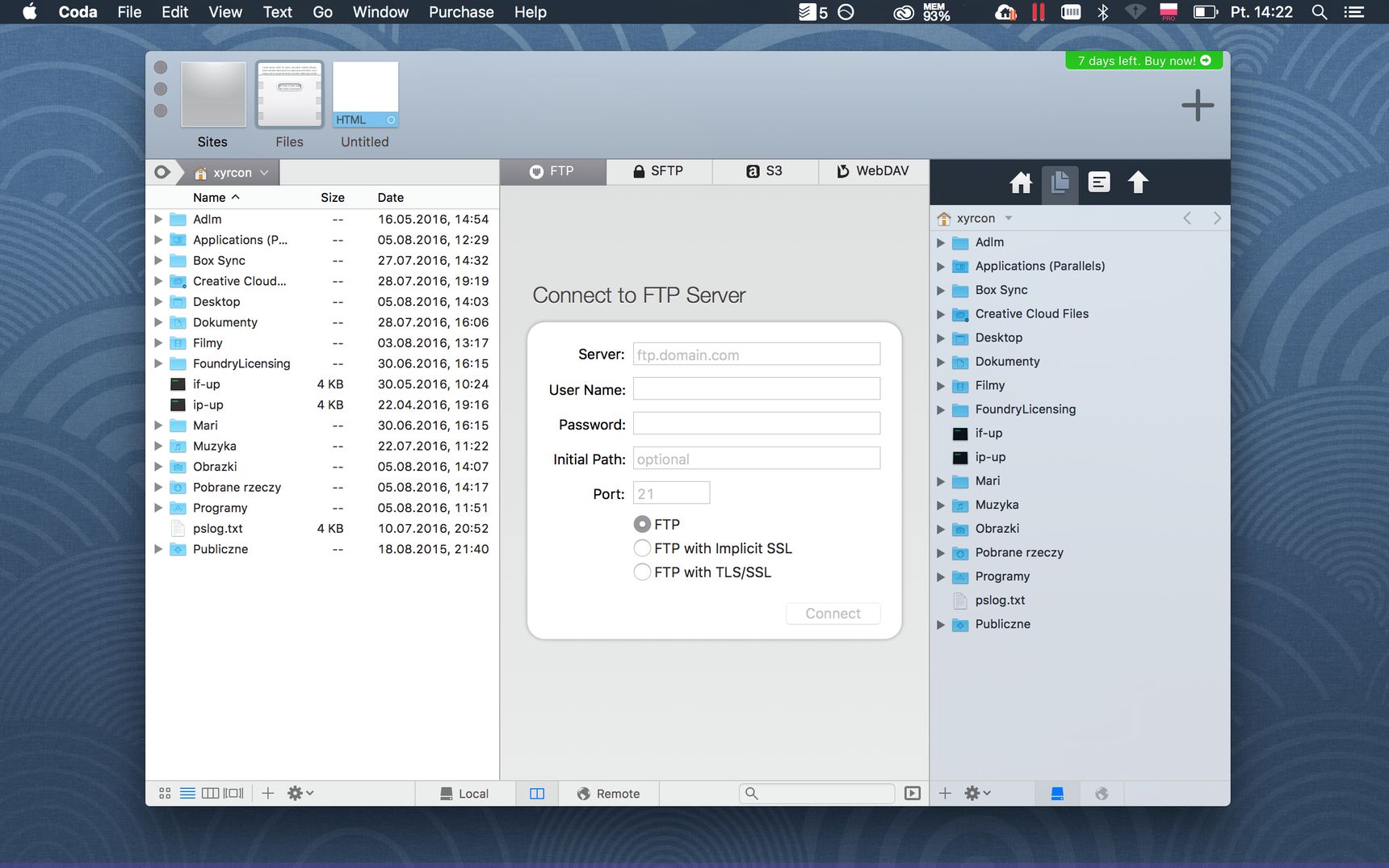Click the plus icon below the left file list
Screen dimensions: 1389x868
pyautogui.click(x=268, y=794)
